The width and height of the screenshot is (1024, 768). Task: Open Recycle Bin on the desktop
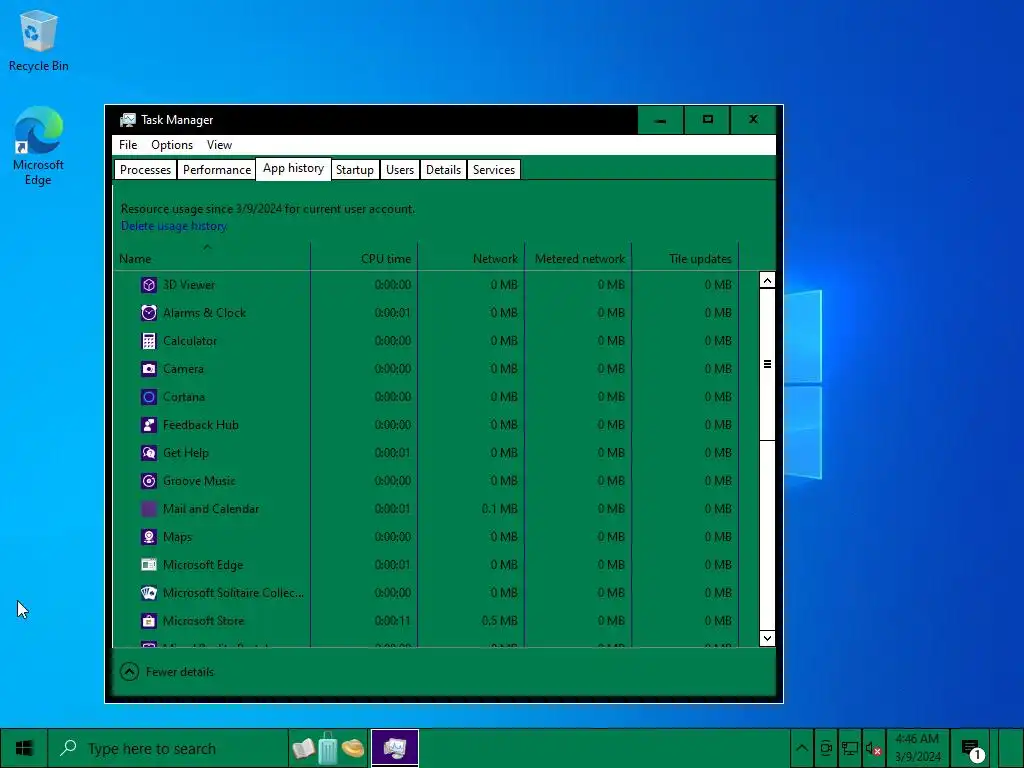pos(39,40)
